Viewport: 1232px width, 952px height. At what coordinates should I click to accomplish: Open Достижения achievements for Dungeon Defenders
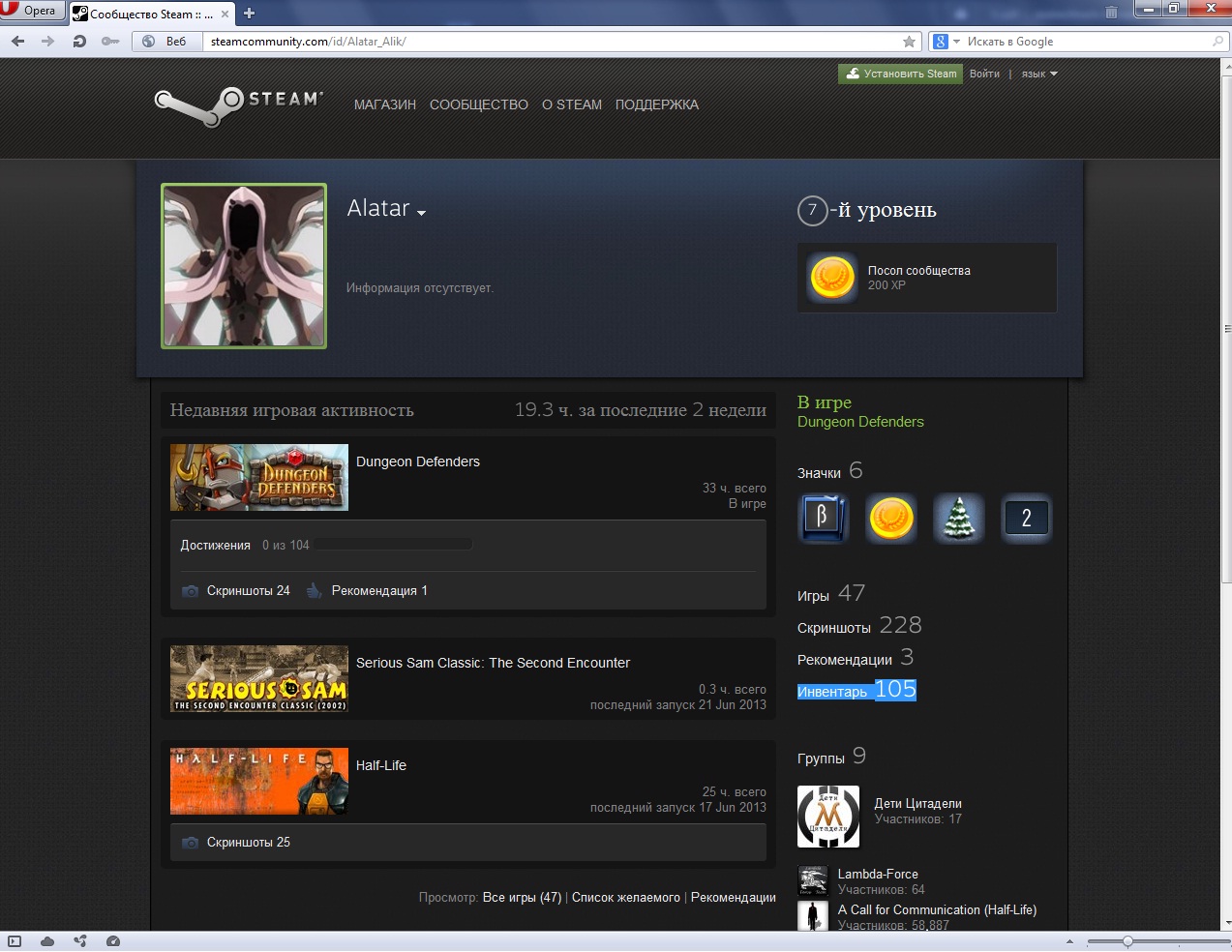(x=215, y=545)
